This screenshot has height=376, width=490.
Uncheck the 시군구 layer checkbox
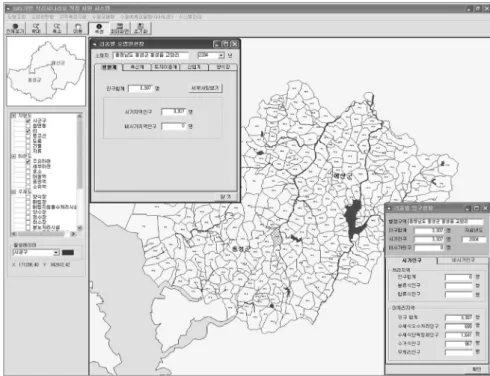(28, 120)
